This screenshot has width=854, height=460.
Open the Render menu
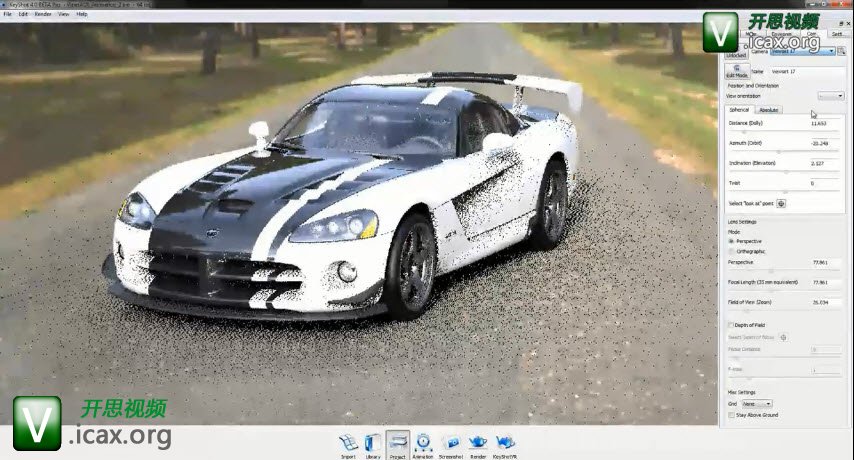[x=43, y=14]
